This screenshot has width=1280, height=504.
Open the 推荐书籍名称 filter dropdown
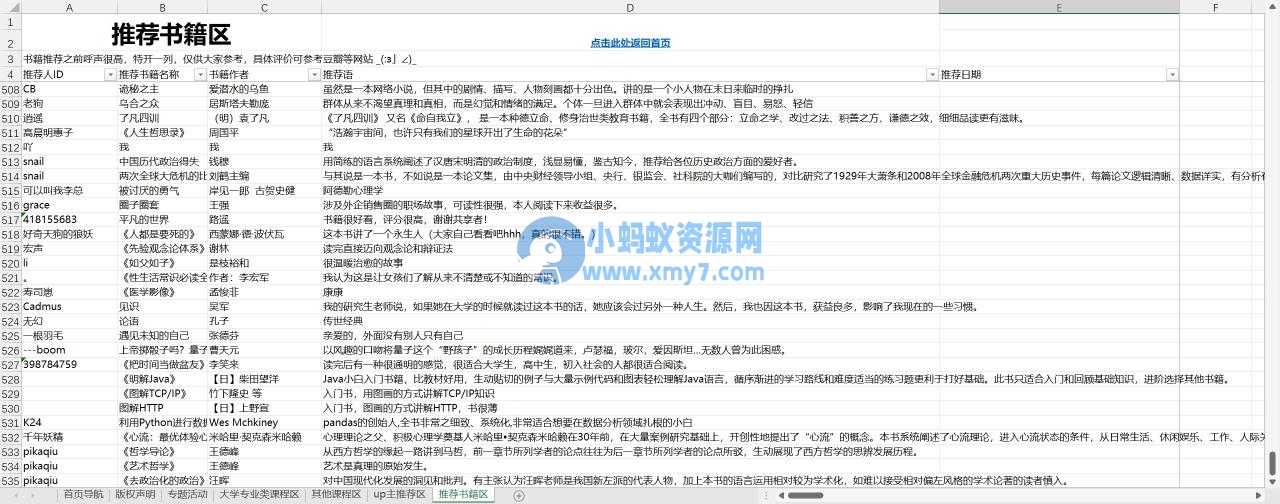(x=200, y=75)
